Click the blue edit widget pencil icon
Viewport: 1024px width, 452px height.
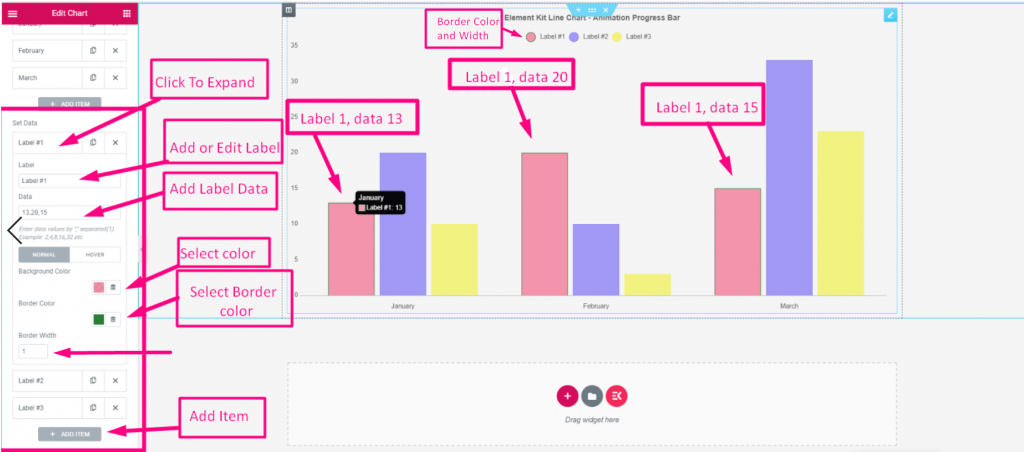pyautogui.click(x=890, y=15)
